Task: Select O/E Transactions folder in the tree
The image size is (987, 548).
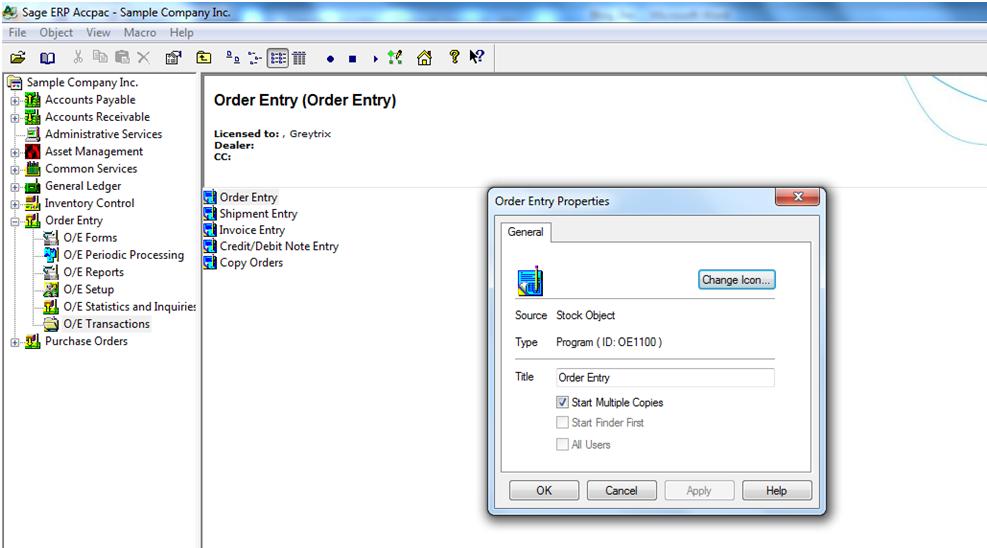Action: coord(106,324)
